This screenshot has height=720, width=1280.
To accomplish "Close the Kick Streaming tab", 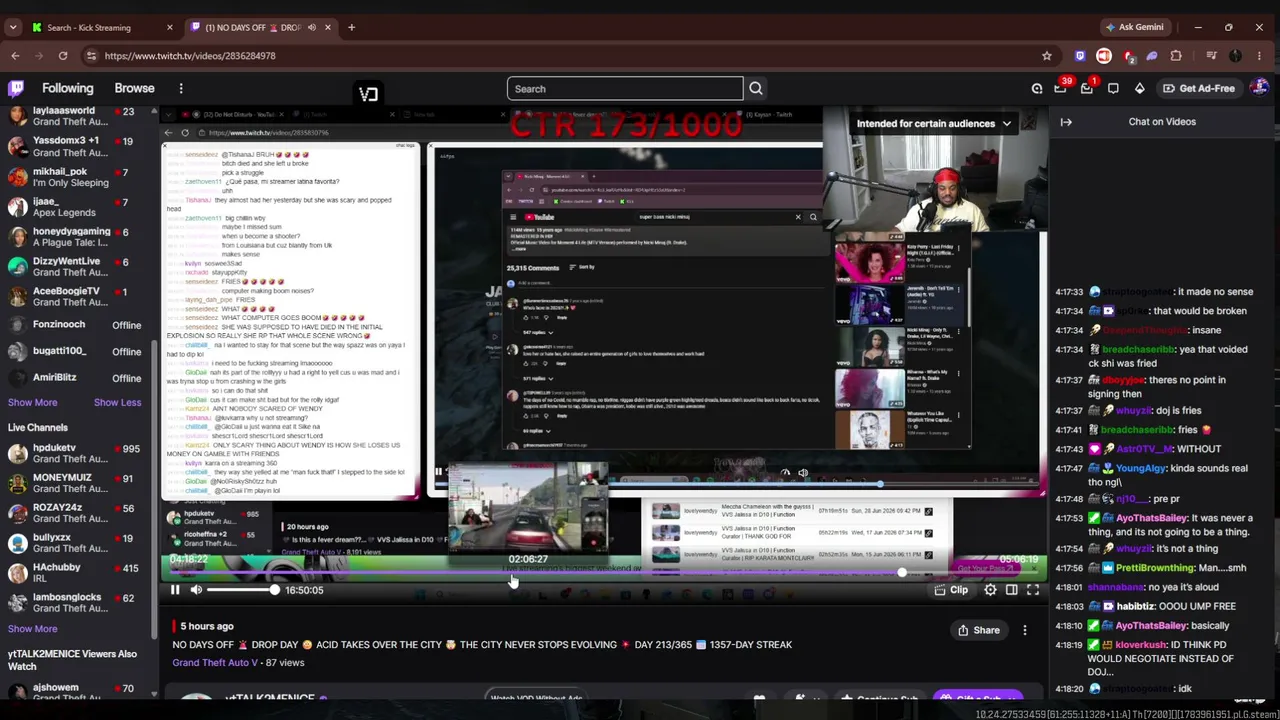I will coord(169,27).
